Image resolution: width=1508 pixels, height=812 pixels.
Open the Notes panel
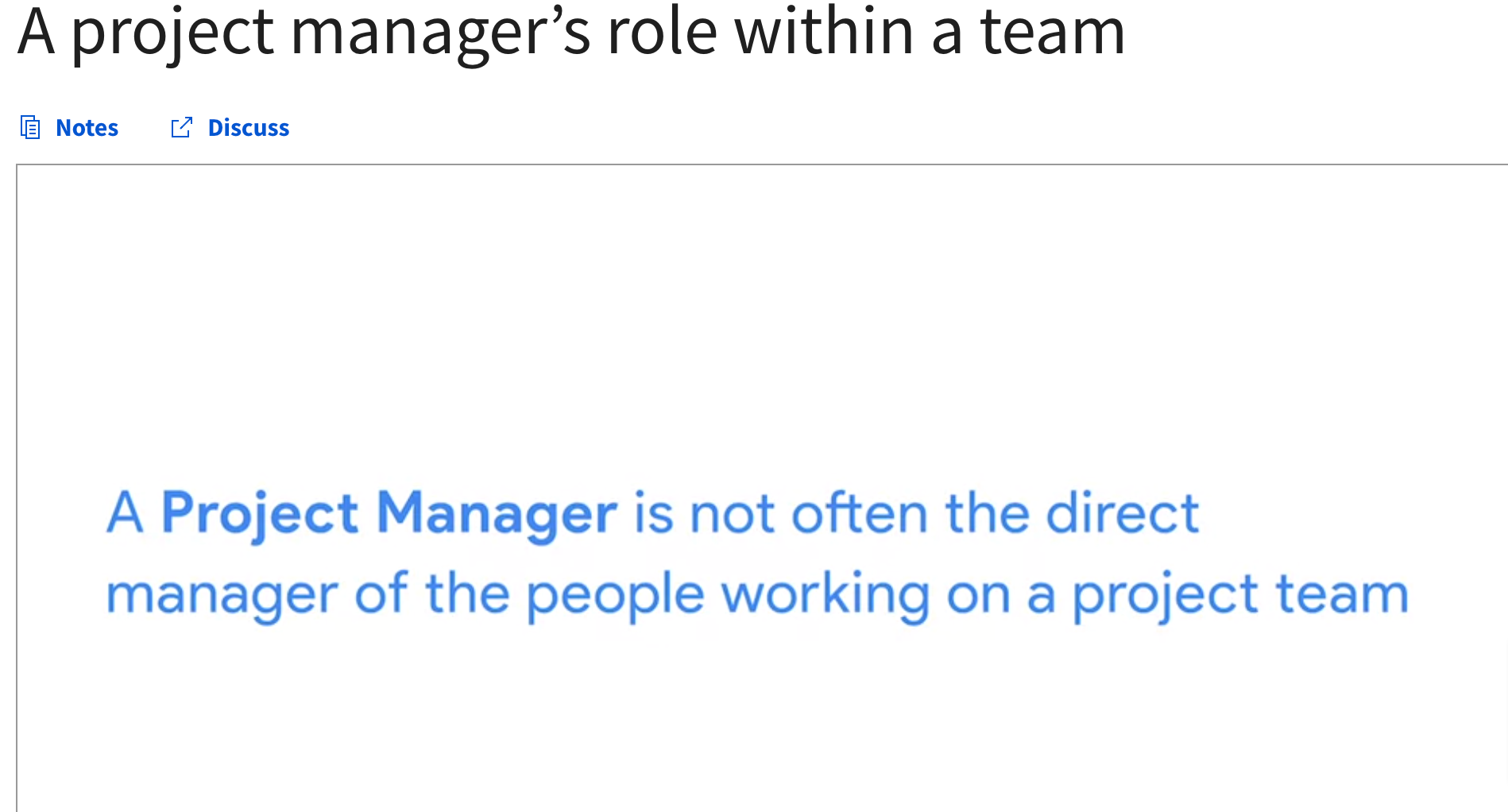click(86, 127)
